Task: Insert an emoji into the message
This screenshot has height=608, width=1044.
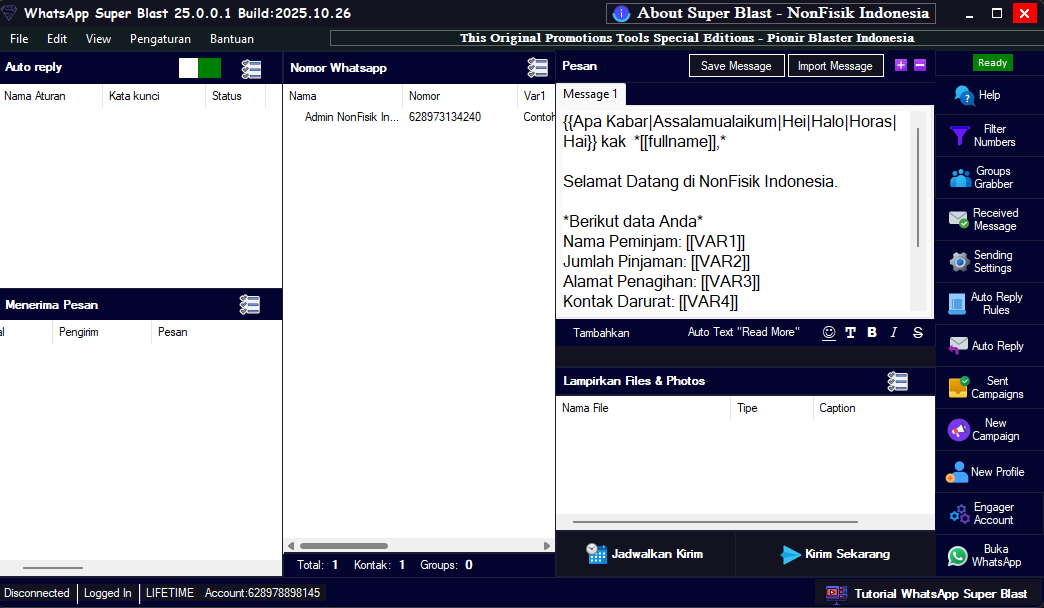Action: (x=829, y=332)
